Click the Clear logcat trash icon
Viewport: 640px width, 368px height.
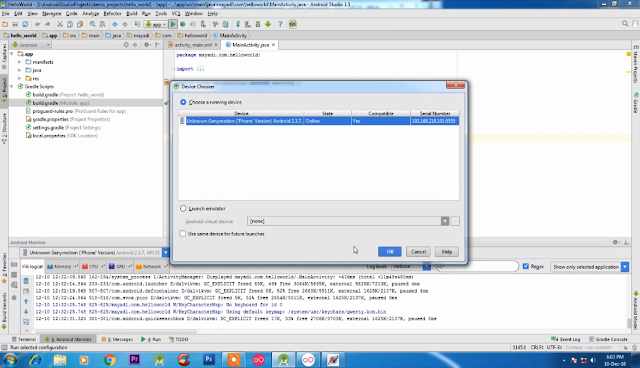(x=26, y=281)
